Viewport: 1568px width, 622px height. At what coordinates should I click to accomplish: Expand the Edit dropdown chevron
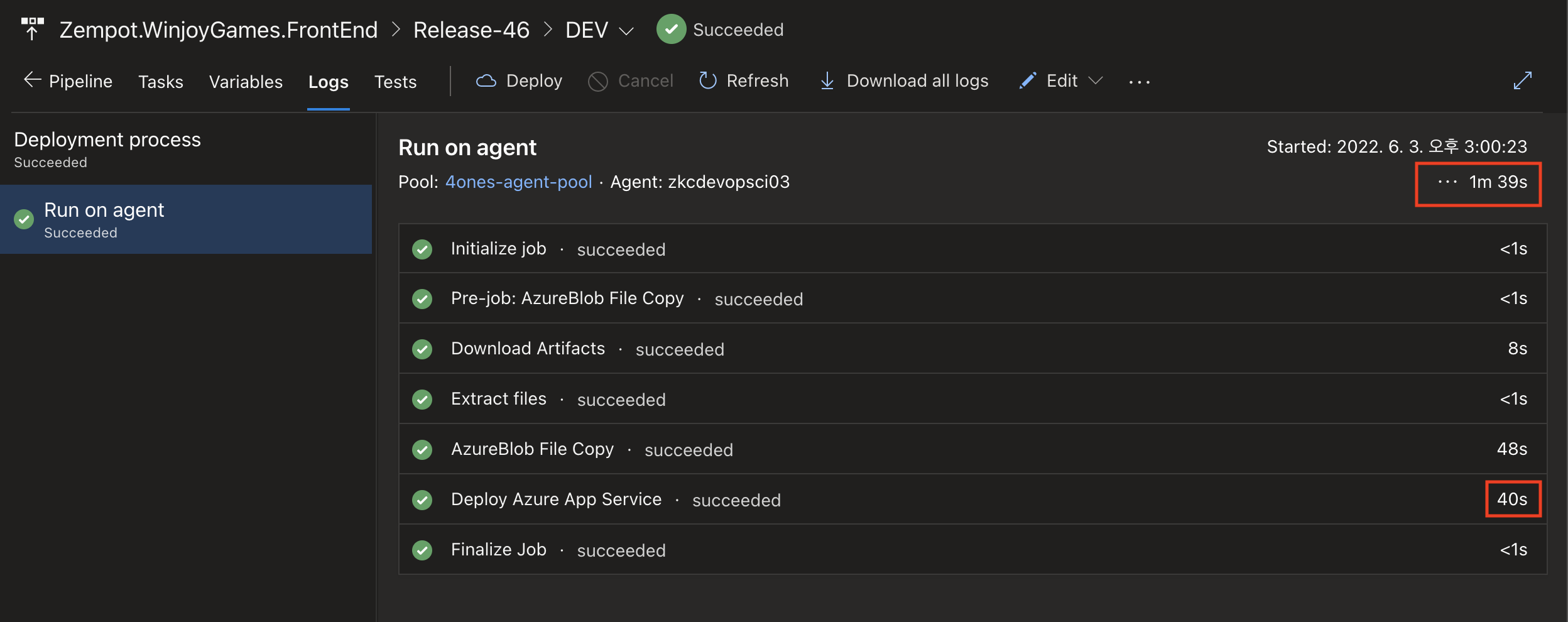coord(1096,81)
